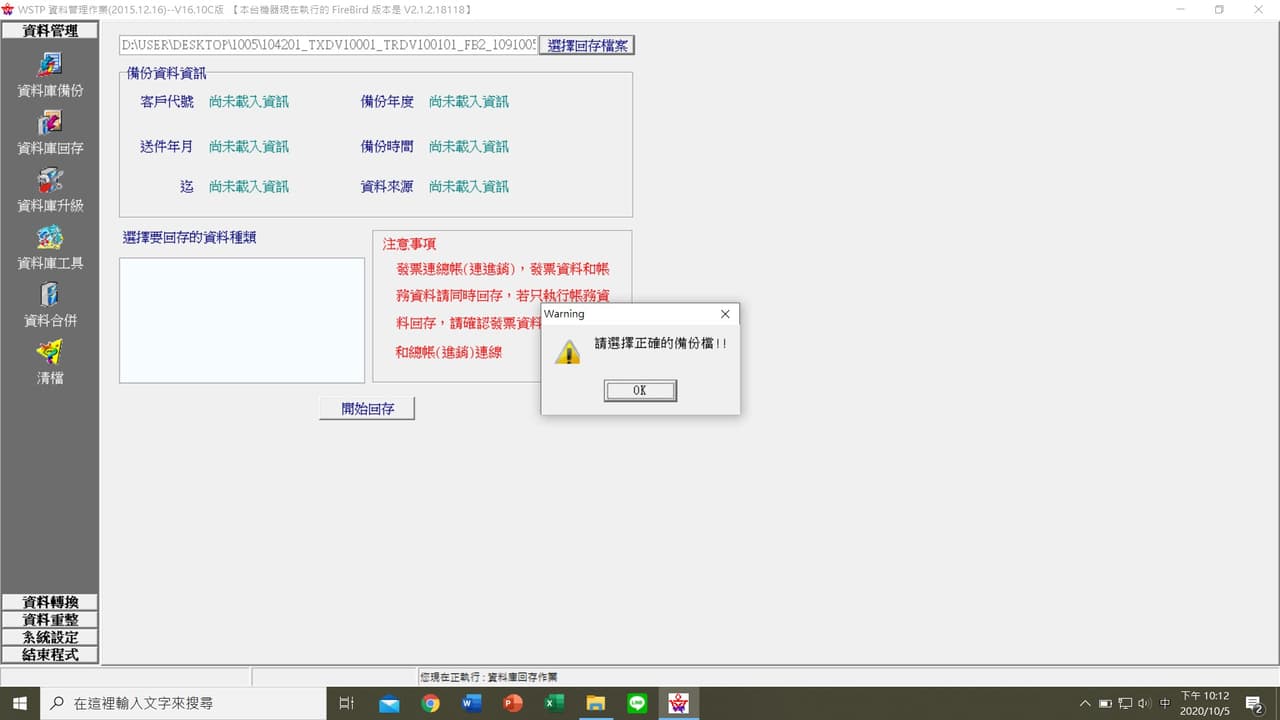
Task: Open the 資料合併 (data merge) function
Action: (49, 298)
